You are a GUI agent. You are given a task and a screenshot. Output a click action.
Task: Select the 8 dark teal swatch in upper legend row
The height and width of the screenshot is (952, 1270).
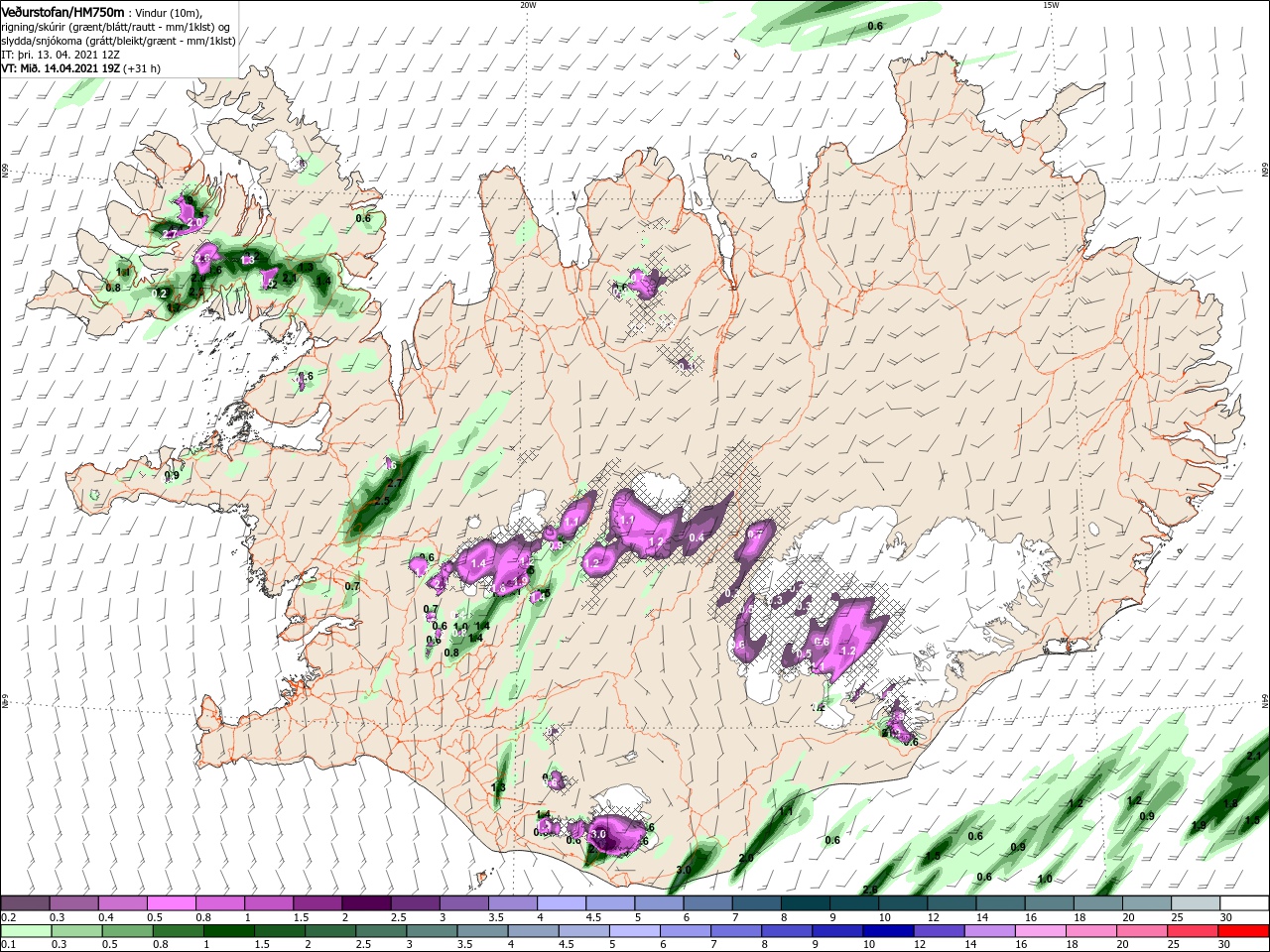tap(804, 903)
